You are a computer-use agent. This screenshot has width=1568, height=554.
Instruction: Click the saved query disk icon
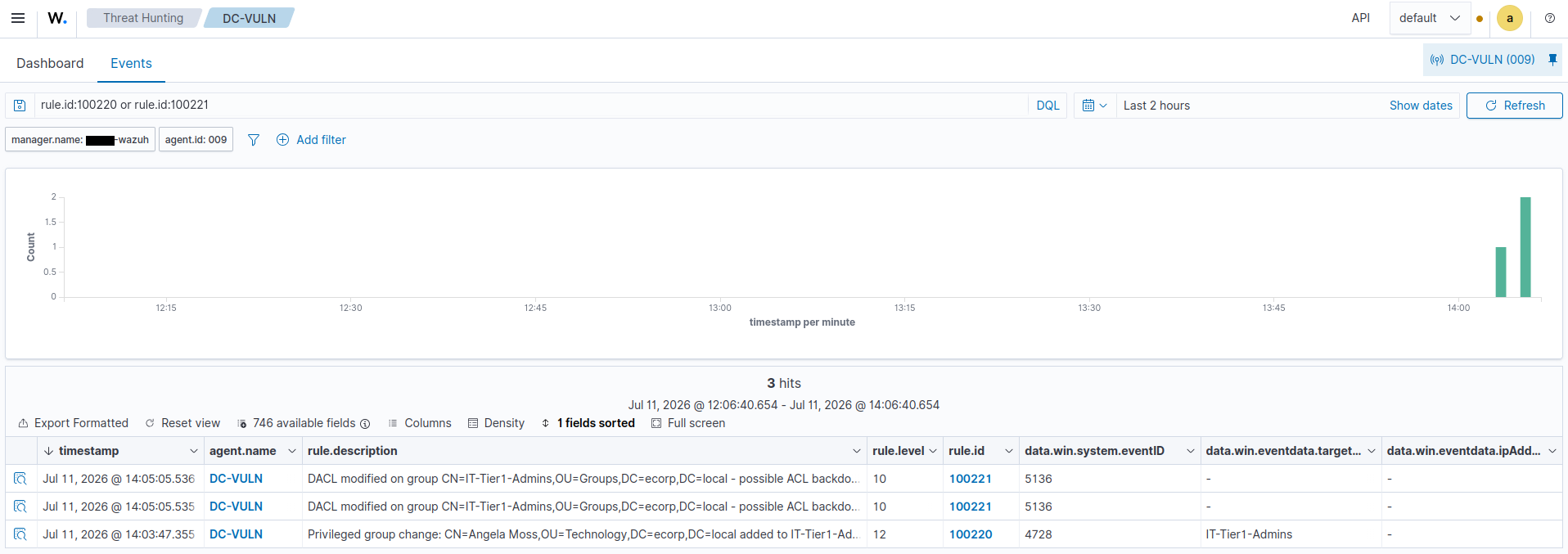20,106
